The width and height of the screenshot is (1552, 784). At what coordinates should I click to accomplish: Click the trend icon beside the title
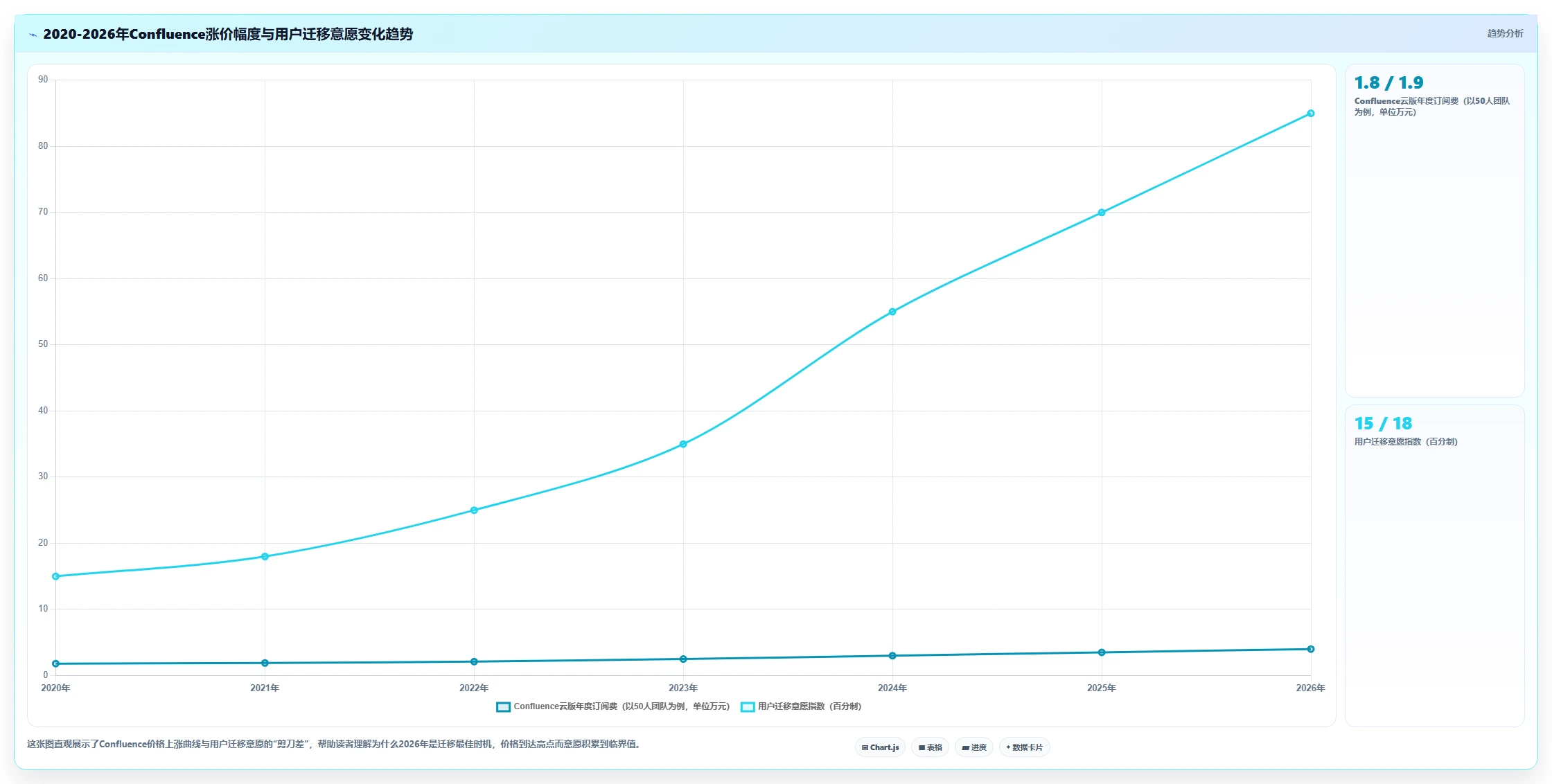(x=33, y=35)
